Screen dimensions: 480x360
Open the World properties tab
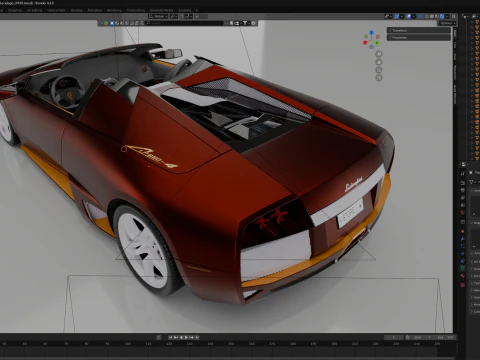pos(463,212)
